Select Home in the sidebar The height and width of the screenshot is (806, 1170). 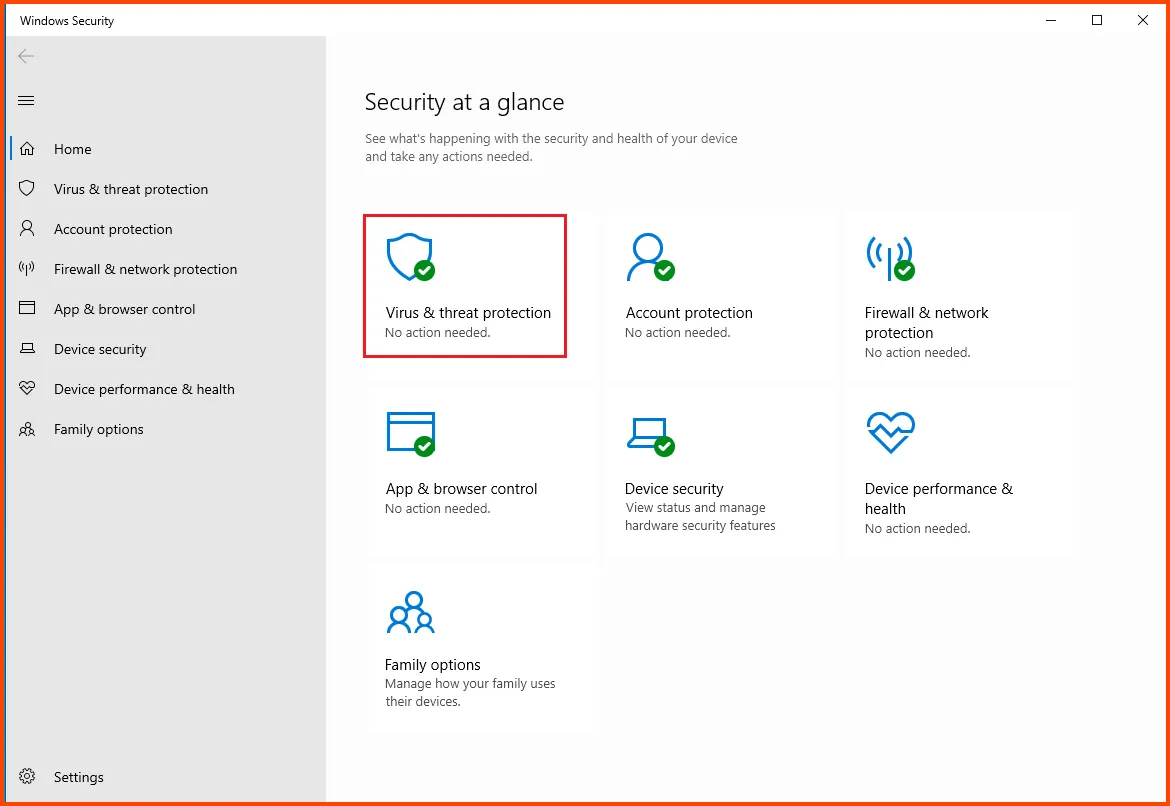coord(72,149)
